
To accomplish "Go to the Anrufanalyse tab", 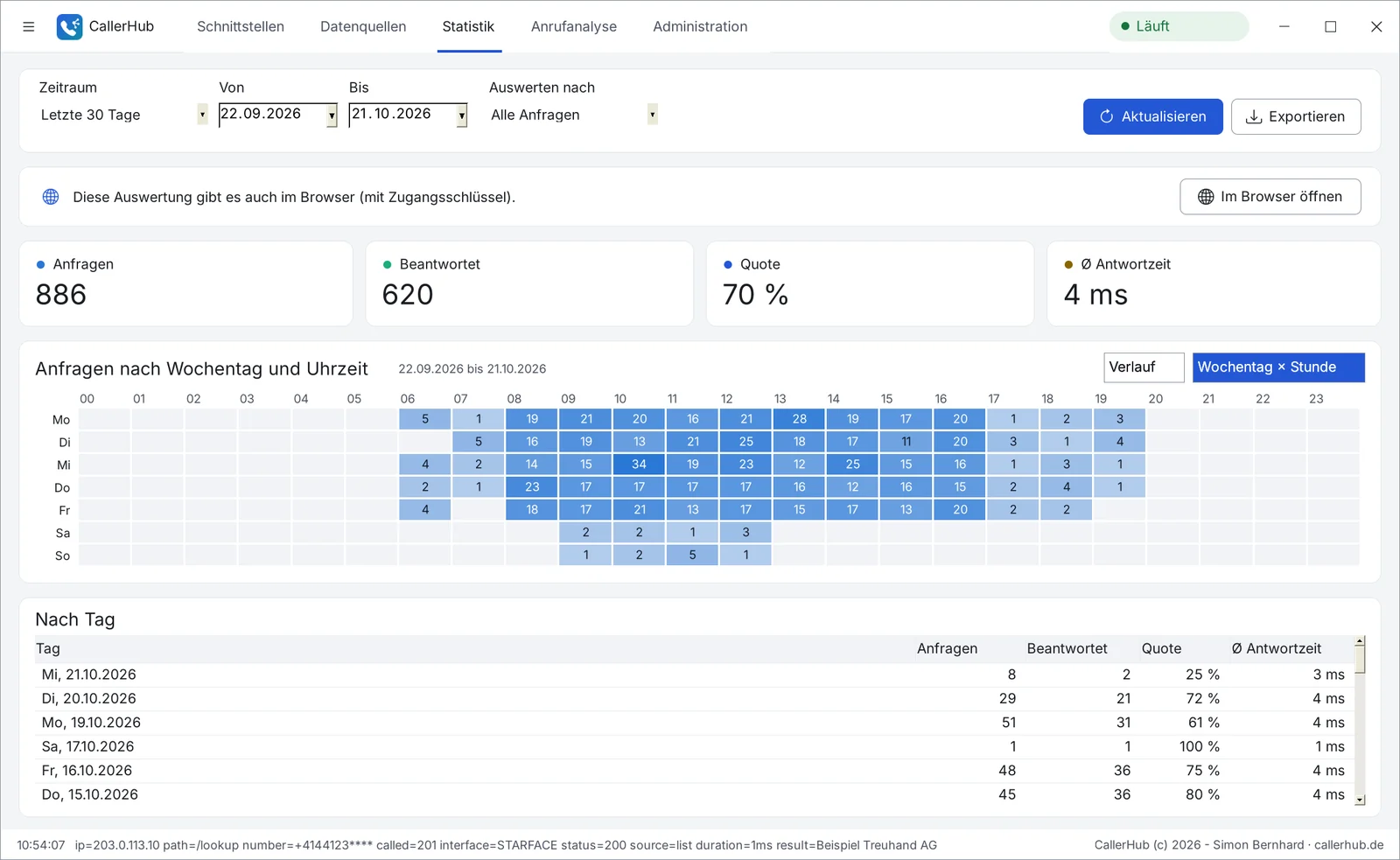I will tap(574, 26).
